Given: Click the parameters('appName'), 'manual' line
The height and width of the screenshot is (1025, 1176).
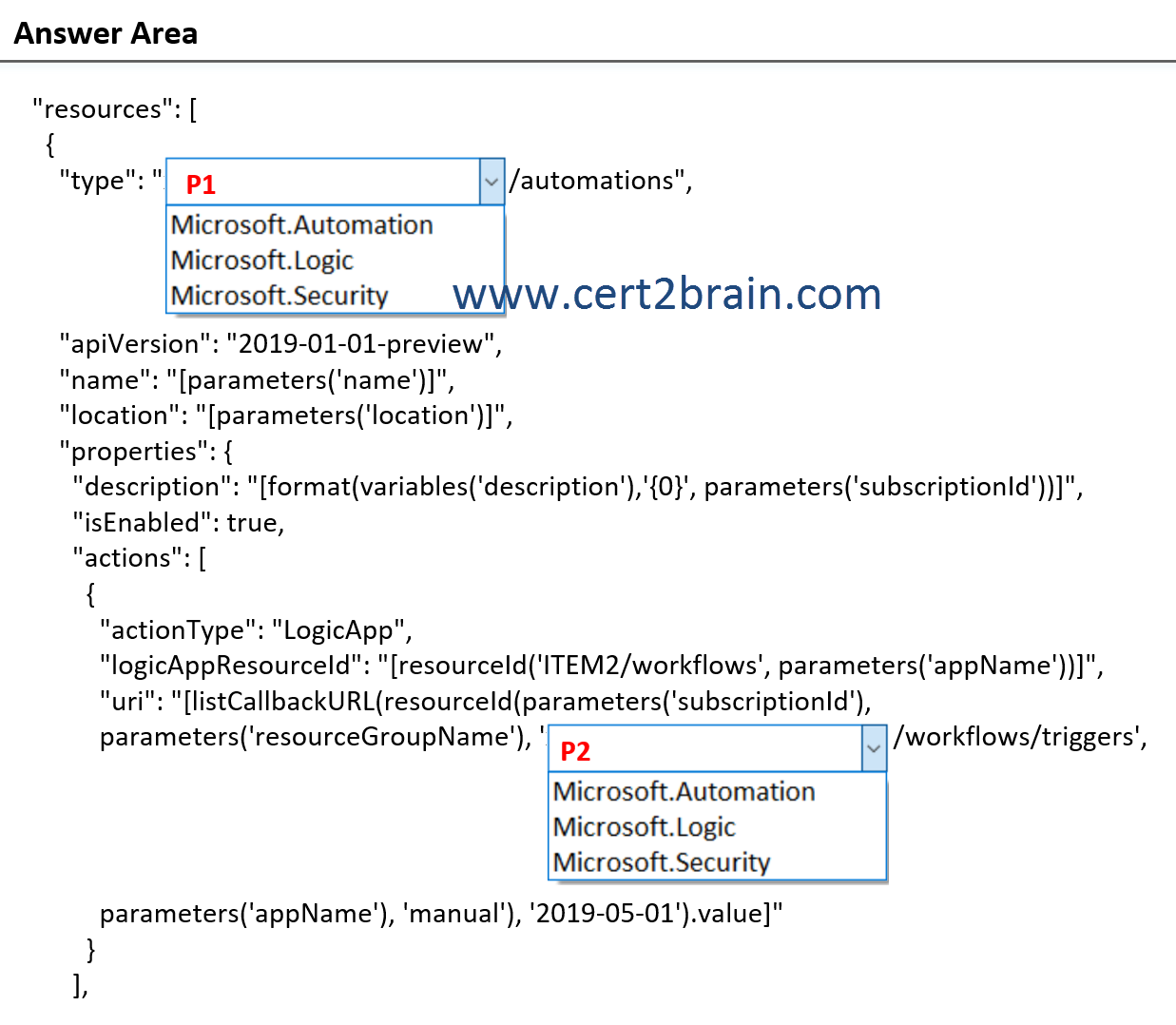Looking at the screenshot, I should pyautogui.click(x=441, y=914).
